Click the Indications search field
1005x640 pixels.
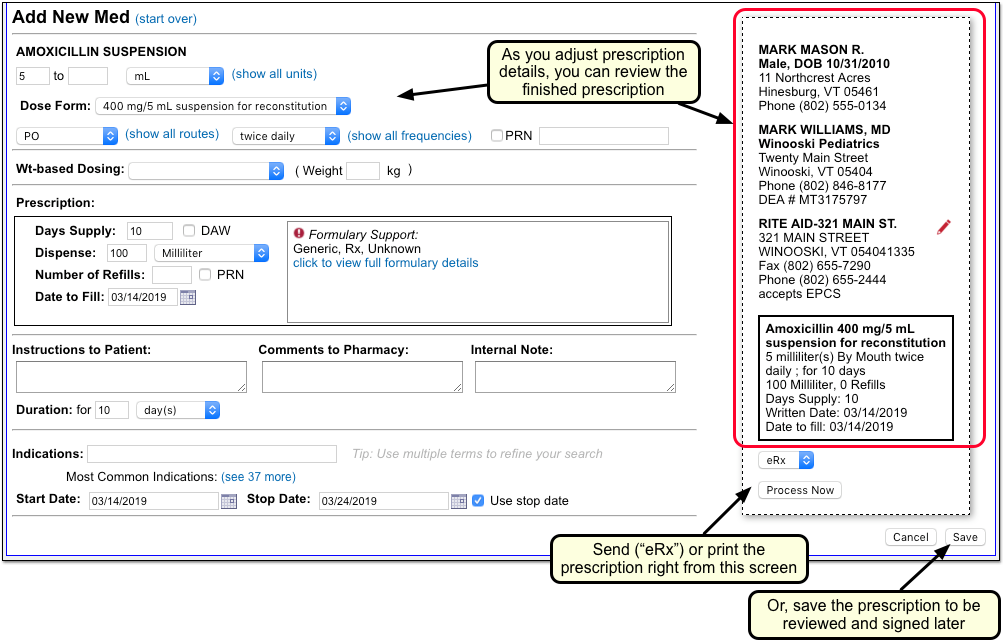(212, 454)
